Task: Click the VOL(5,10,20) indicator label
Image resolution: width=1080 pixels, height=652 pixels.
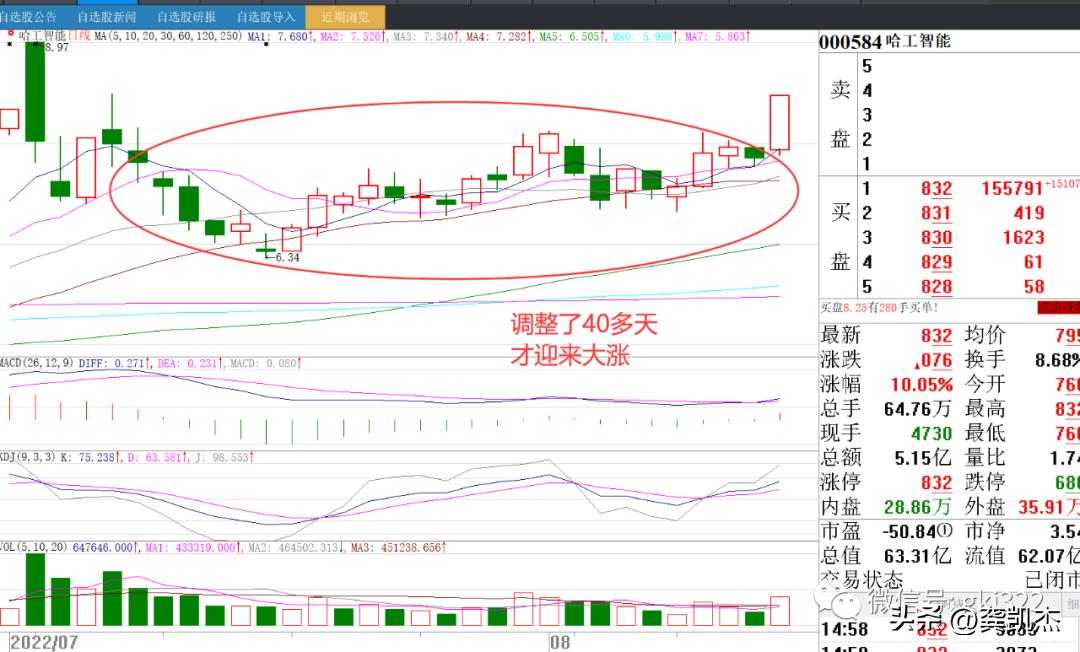Action: [x=33, y=547]
